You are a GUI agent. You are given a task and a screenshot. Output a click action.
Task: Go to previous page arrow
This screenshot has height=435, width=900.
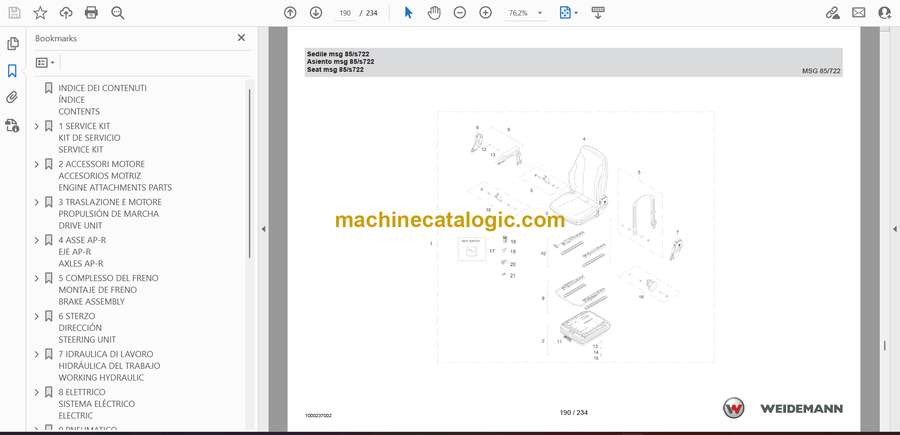pos(290,13)
